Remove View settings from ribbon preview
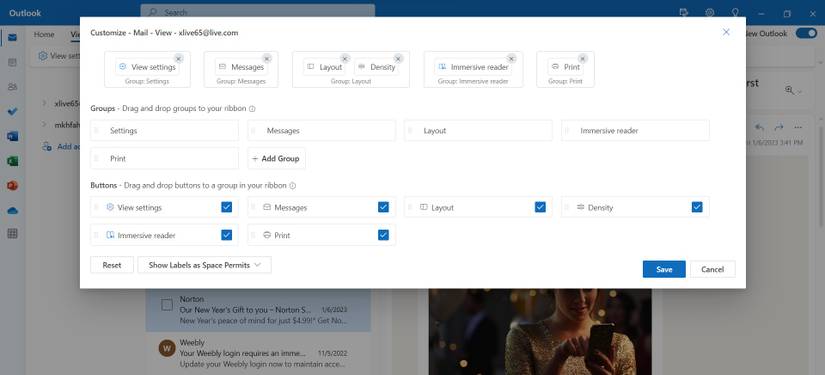The width and height of the screenshot is (825, 375). pyautogui.click(x=178, y=59)
